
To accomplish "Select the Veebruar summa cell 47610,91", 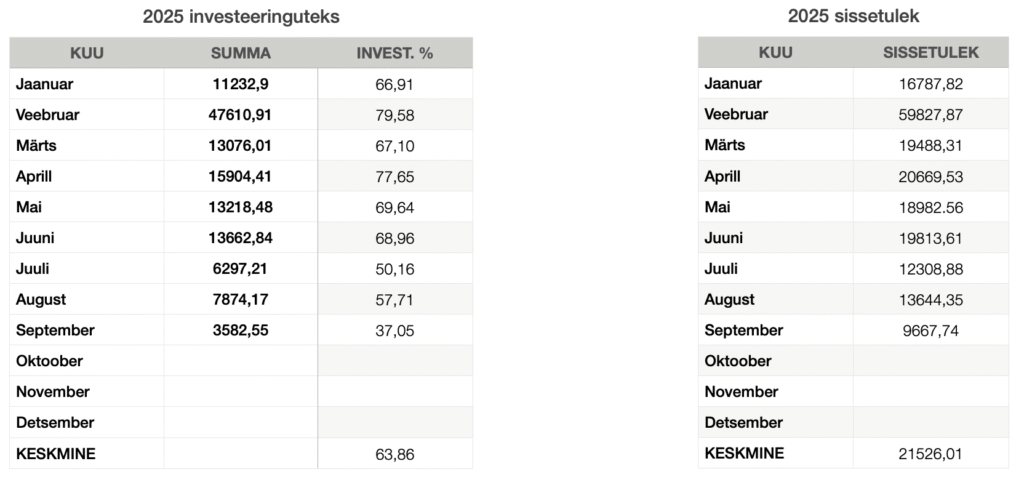I will (x=241, y=115).
